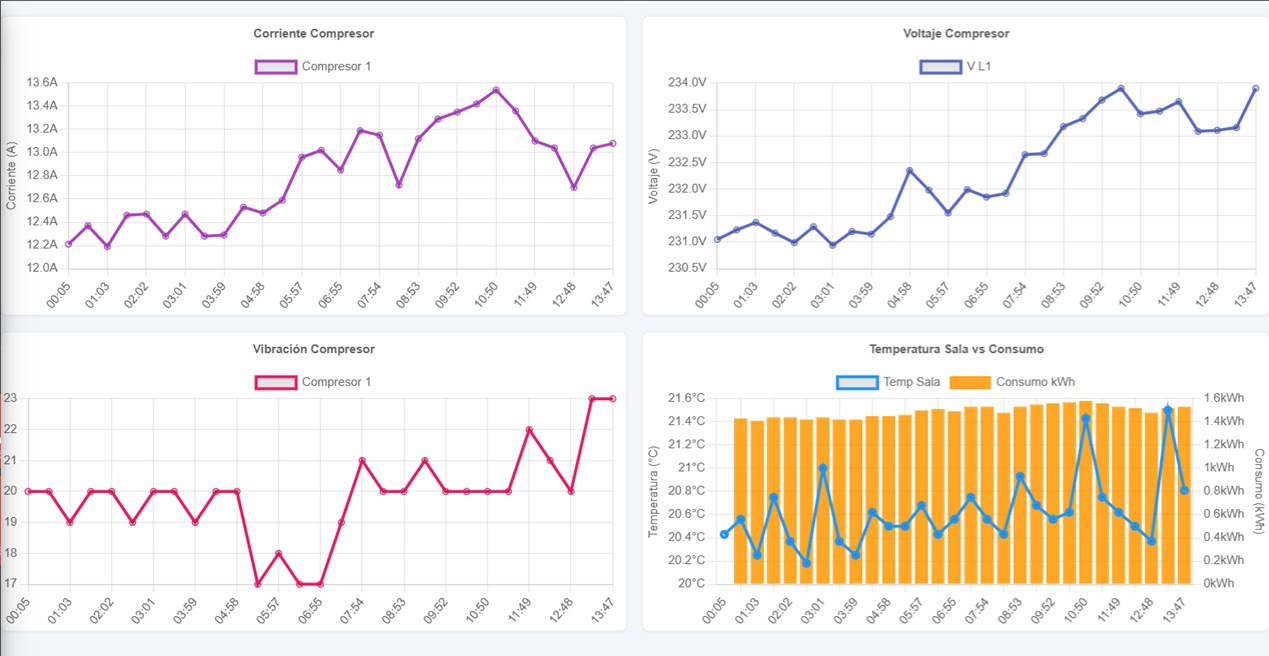Image resolution: width=1269 pixels, height=656 pixels.
Task: Toggle Compresor 1 legend in Vibración Compresor chart
Action: tap(313, 382)
